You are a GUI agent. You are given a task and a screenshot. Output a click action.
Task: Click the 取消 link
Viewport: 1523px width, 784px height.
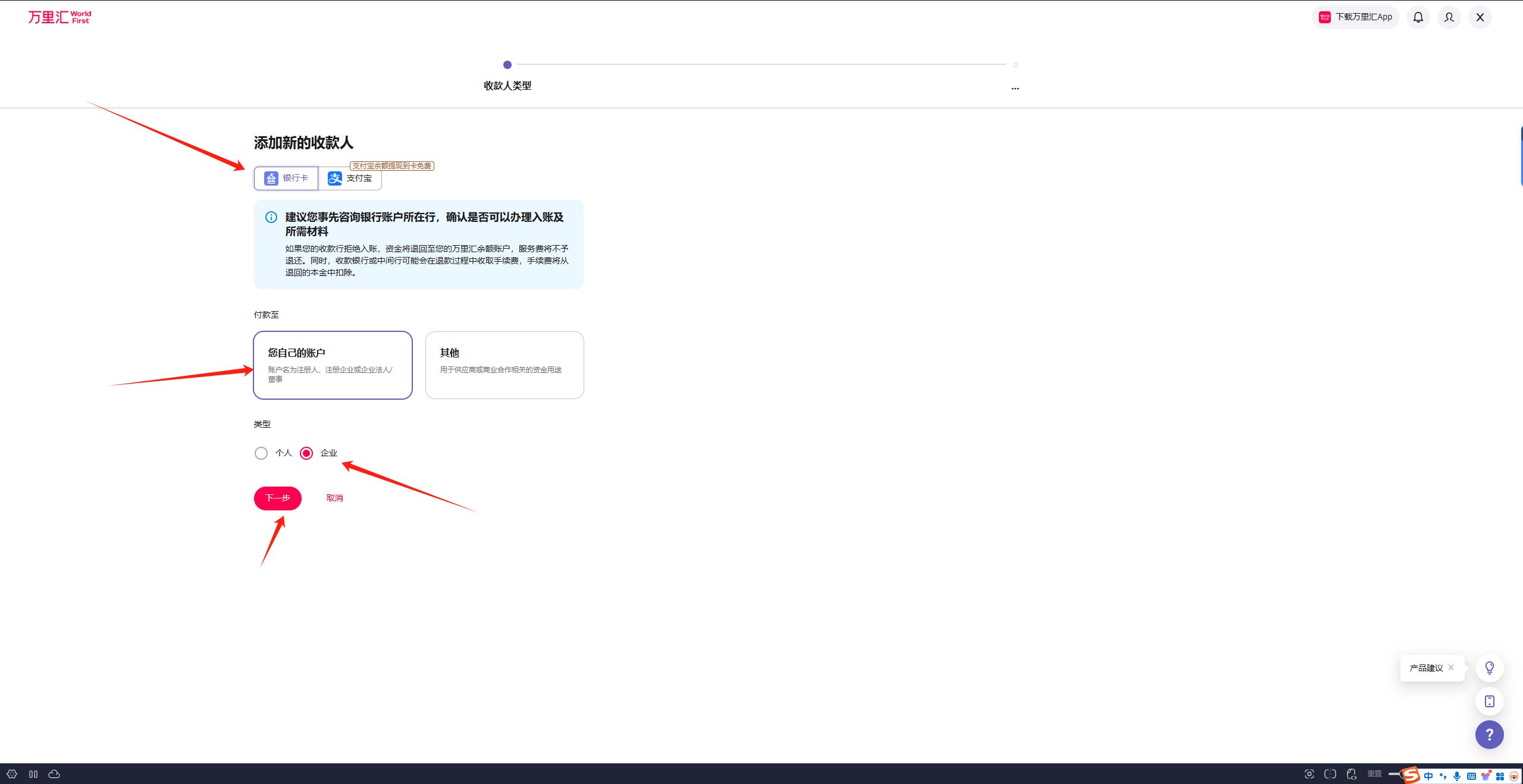(x=335, y=498)
